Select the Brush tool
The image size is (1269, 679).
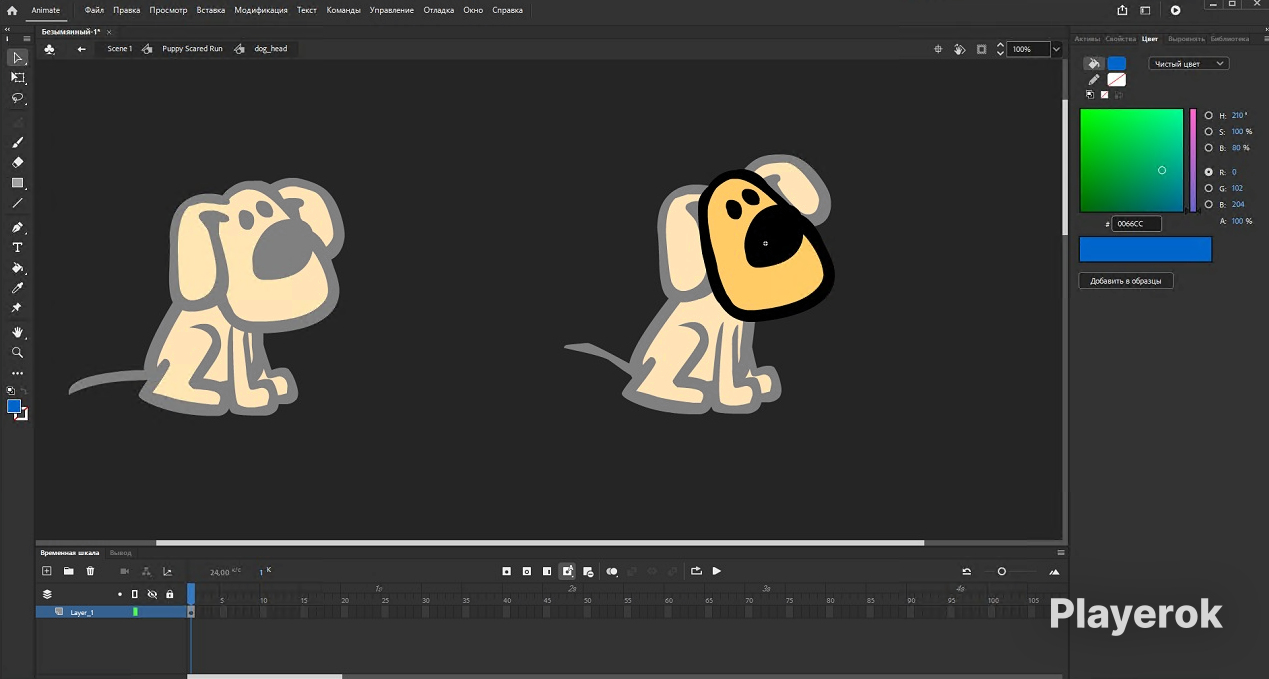(18, 142)
